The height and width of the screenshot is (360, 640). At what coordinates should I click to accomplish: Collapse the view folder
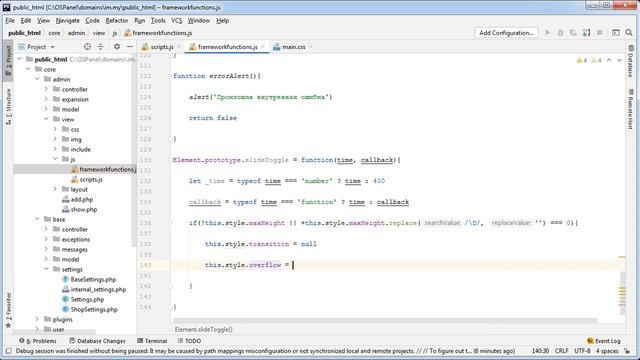[x=46, y=119]
